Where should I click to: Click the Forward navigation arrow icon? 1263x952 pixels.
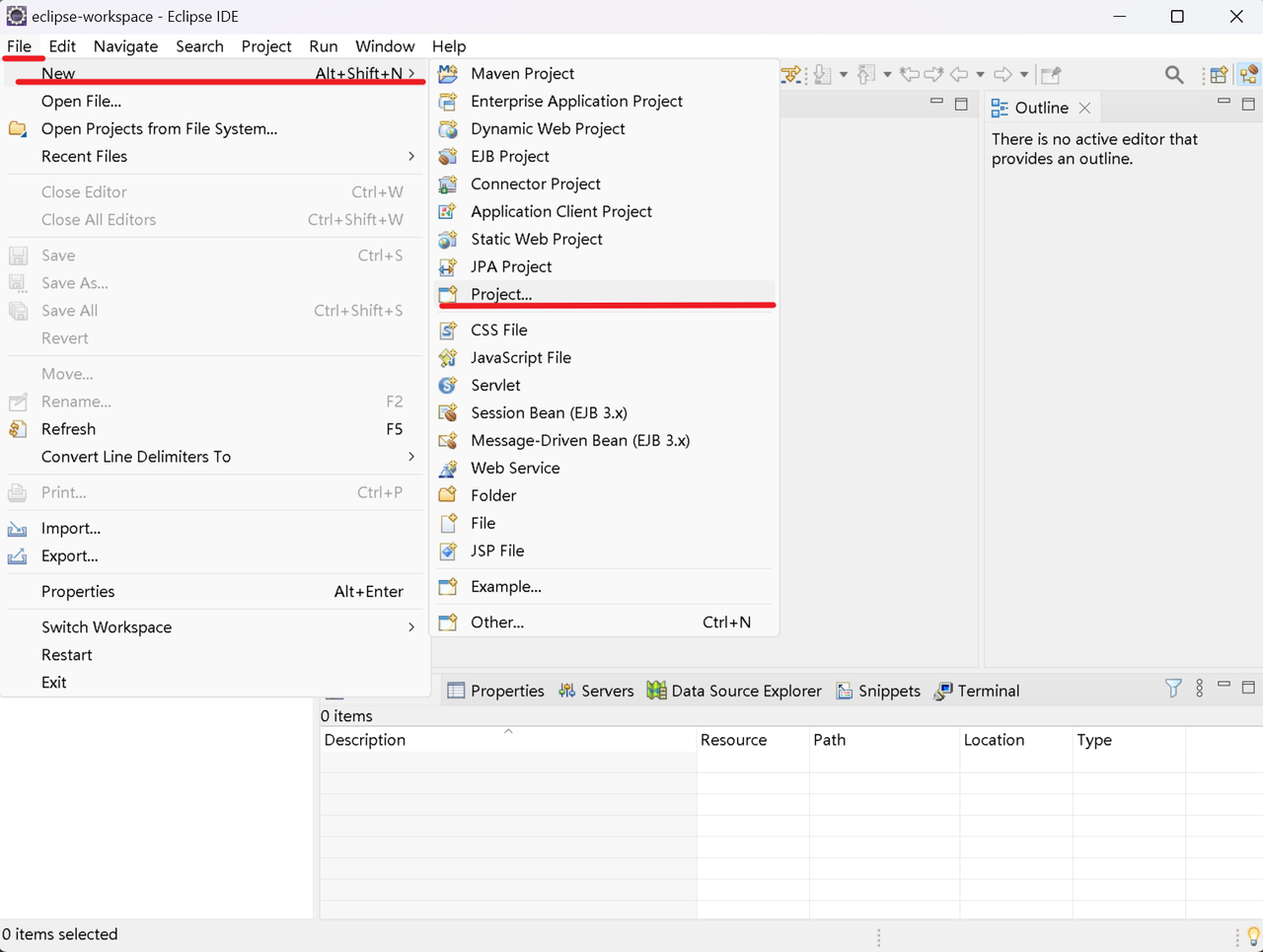coord(1003,74)
